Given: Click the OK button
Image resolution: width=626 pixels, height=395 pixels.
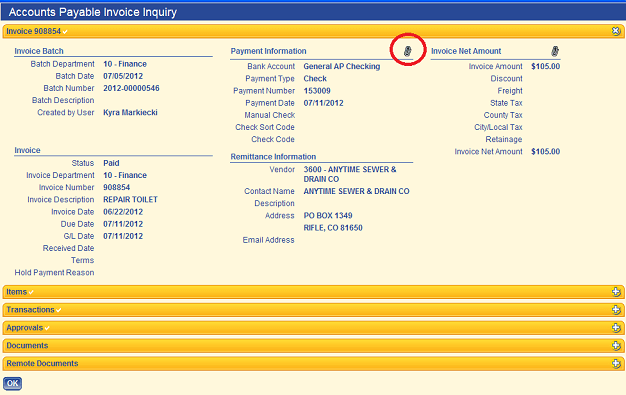Looking at the screenshot, I should tap(12, 383).
